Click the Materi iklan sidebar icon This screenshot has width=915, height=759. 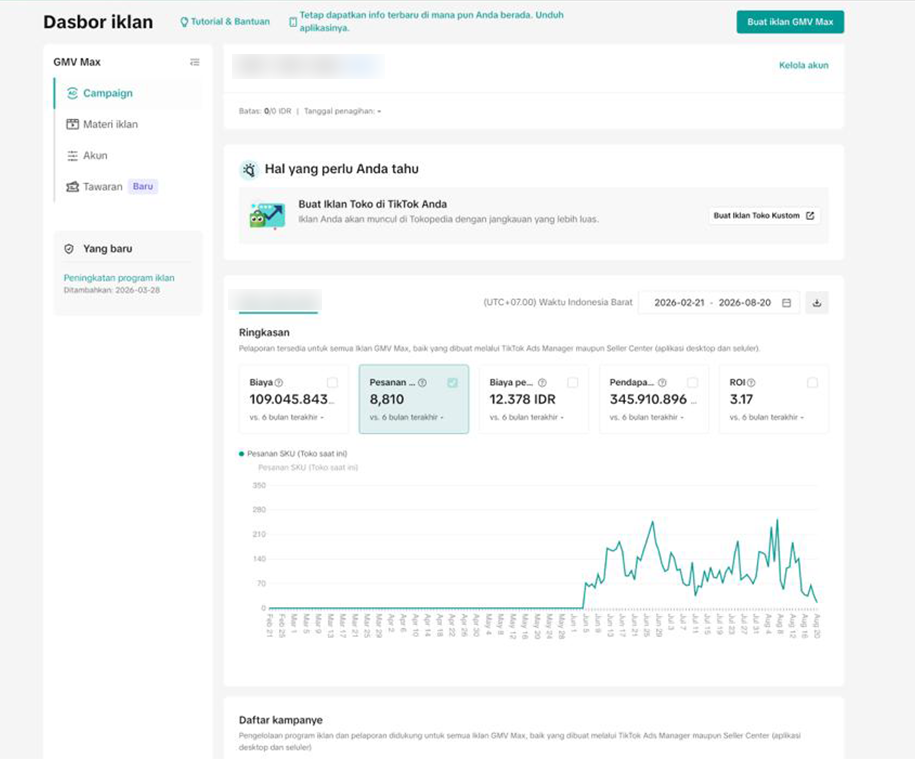click(72, 124)
